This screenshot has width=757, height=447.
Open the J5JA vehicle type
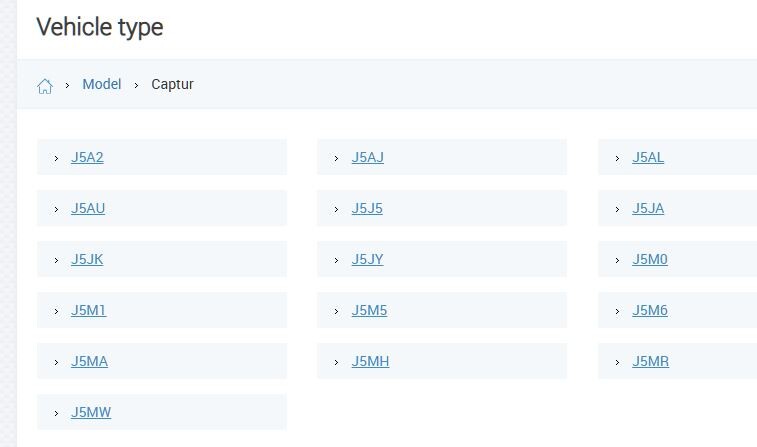pos(648,208)
